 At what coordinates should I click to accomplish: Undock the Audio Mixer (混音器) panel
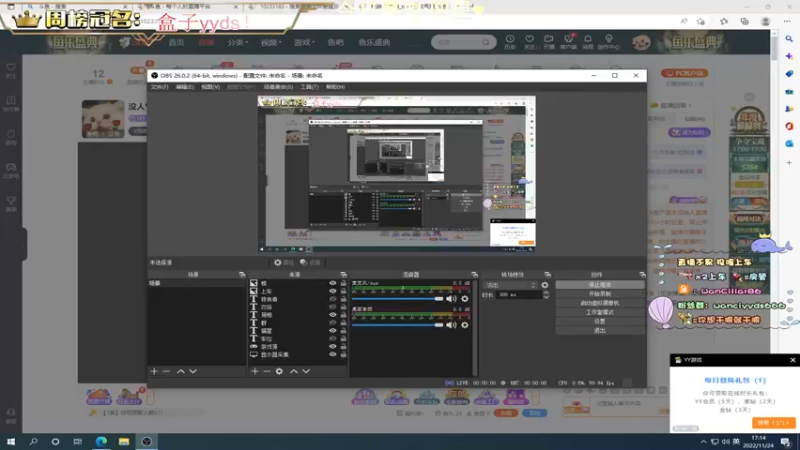(474, 274)
